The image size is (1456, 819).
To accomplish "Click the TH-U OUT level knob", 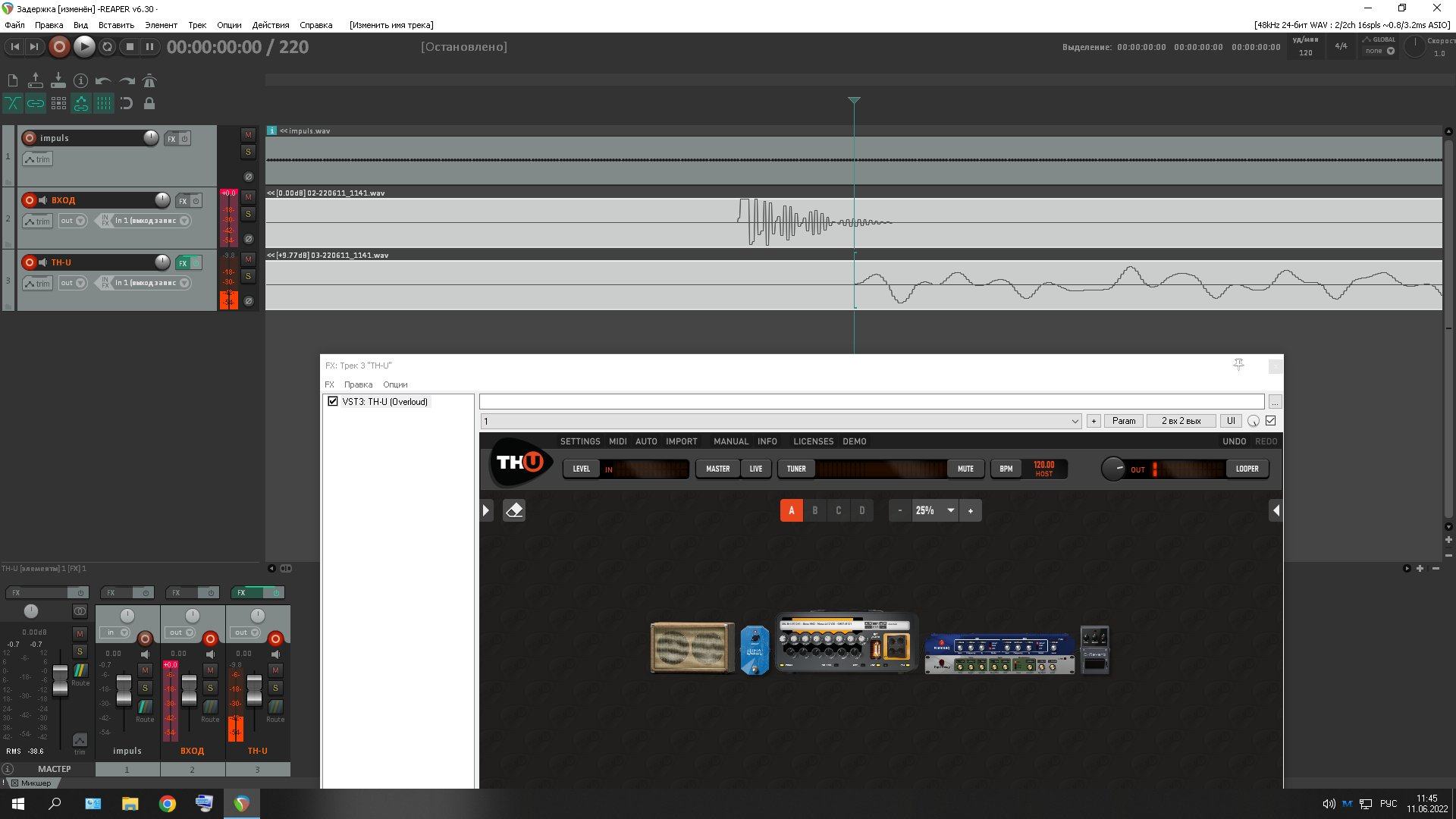I will coord(1112,469).
